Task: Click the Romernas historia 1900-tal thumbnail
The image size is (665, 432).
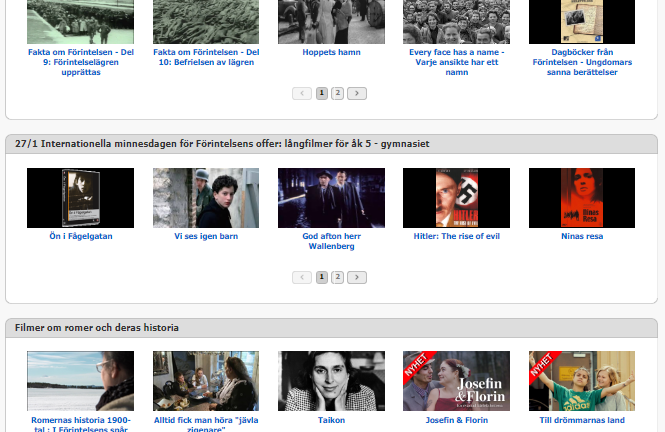Action: click(x=81, y=381)
